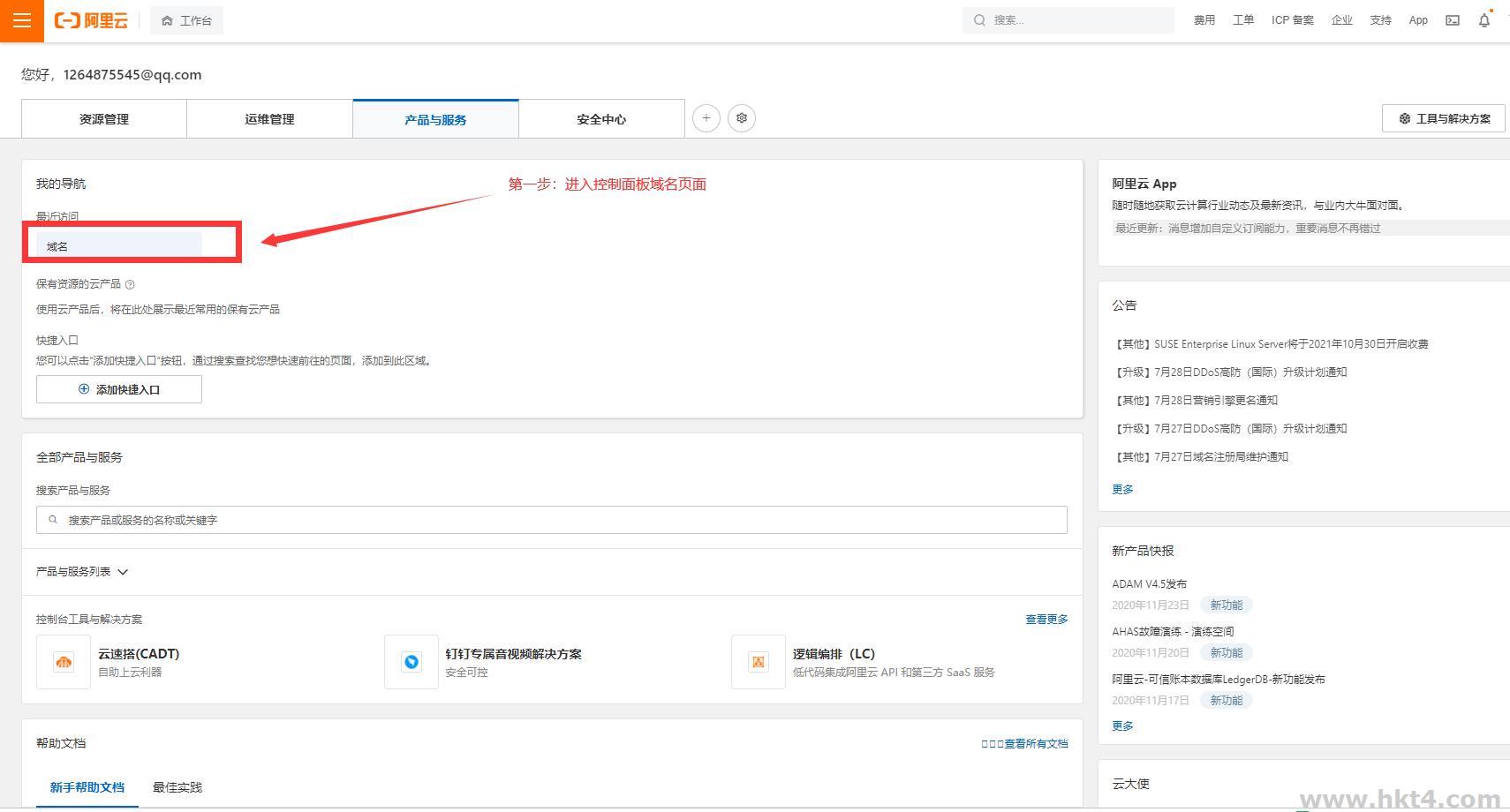Open 工具与解决方案 button

(x=1444, y=118)
